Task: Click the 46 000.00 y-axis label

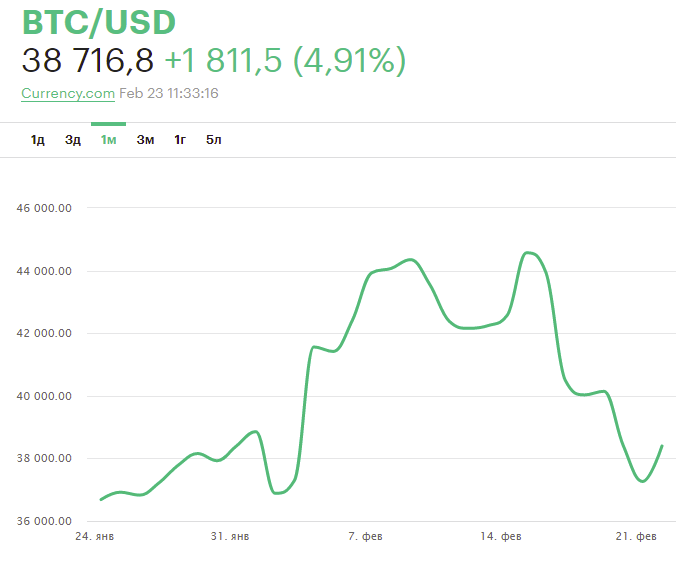Action: click(x=45, y=208)
